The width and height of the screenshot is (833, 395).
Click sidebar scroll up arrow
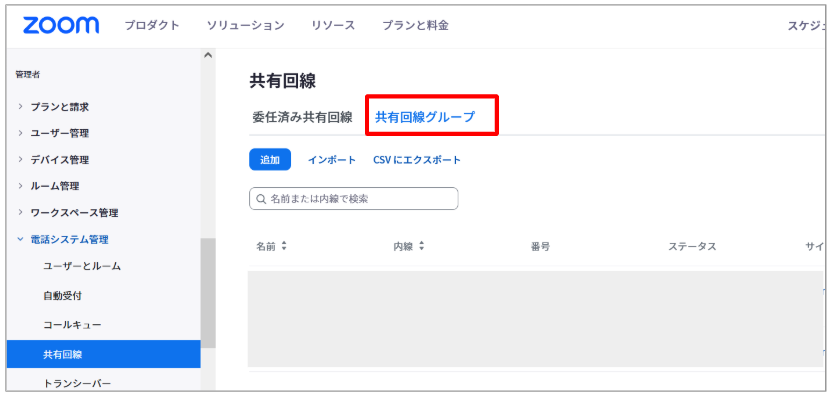[208, 55]
